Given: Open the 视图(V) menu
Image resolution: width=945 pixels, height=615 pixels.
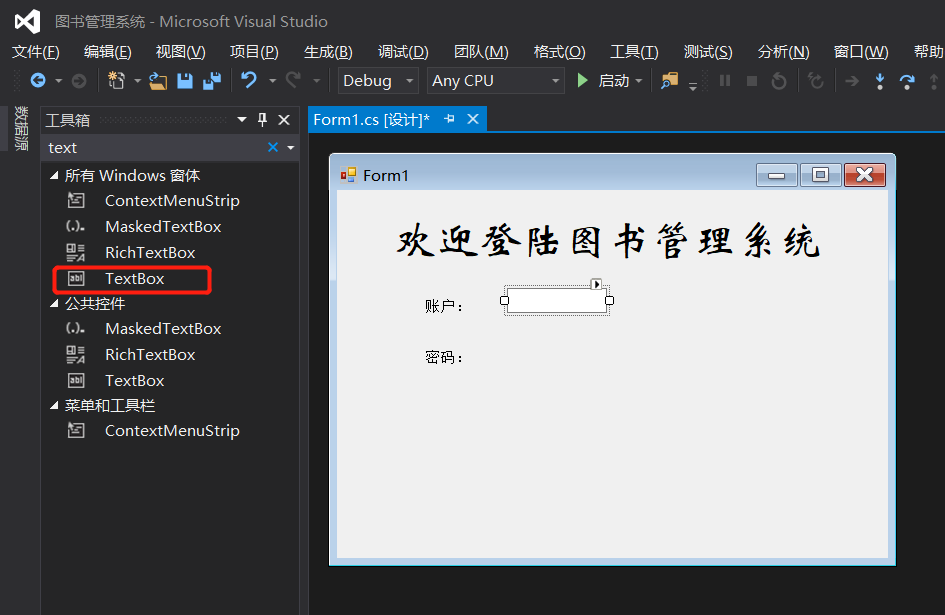Looking at the screenshot, I should coord(180,52).
